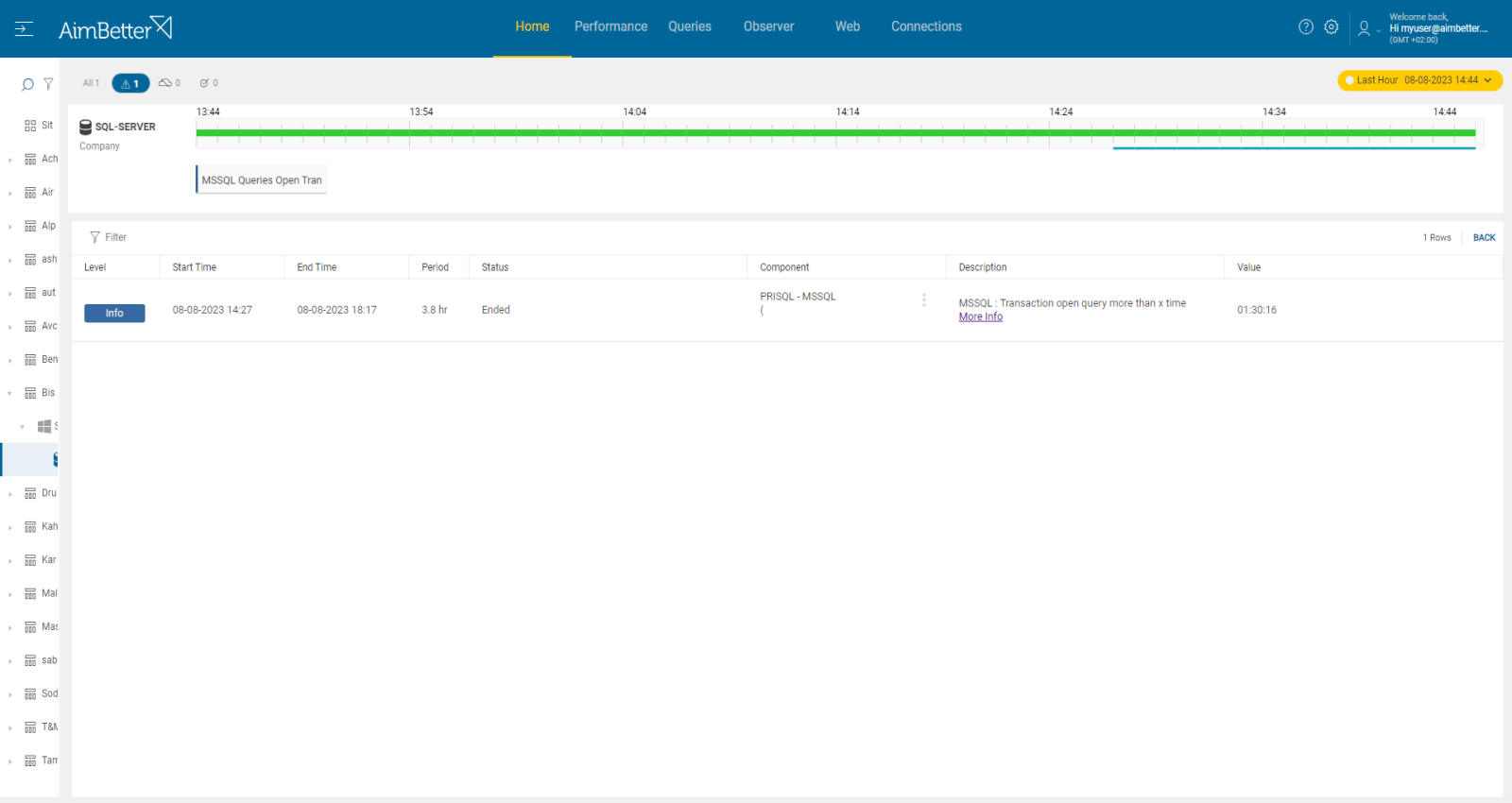The width and height of the screenshot is (1512, 803).
Task: Click the AimBetter logo
Action: pos(115,28)
